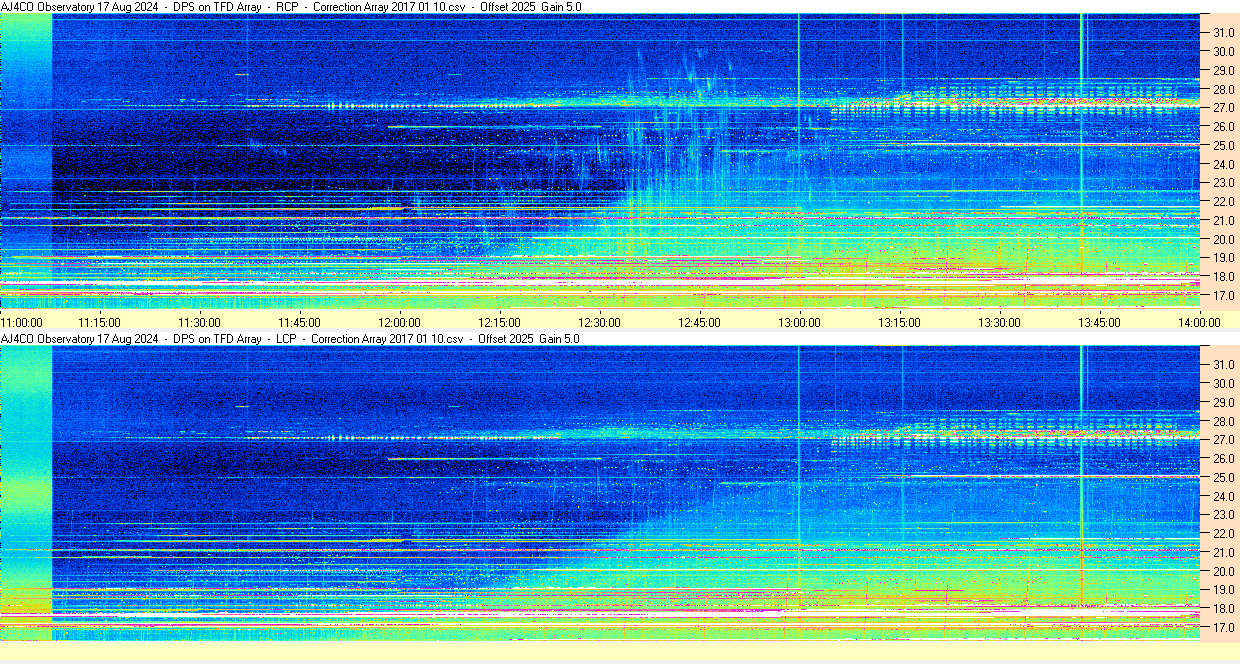Image resolution: width=1240 pixels, height=664 pixels.
Task: Click the LCP panel title text
Action: 290,339
